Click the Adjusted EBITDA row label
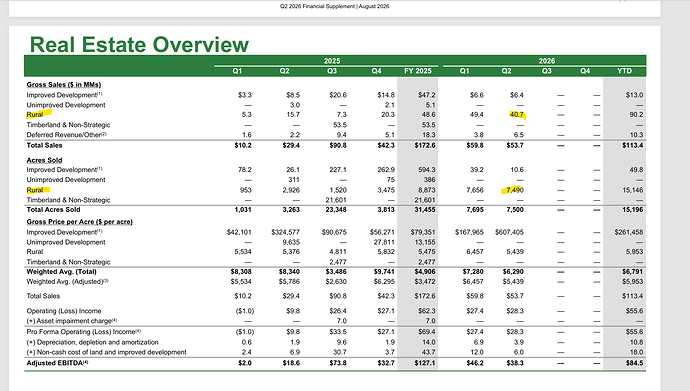The height and width of the screenshot is (391, 690). tap(57, 363)
